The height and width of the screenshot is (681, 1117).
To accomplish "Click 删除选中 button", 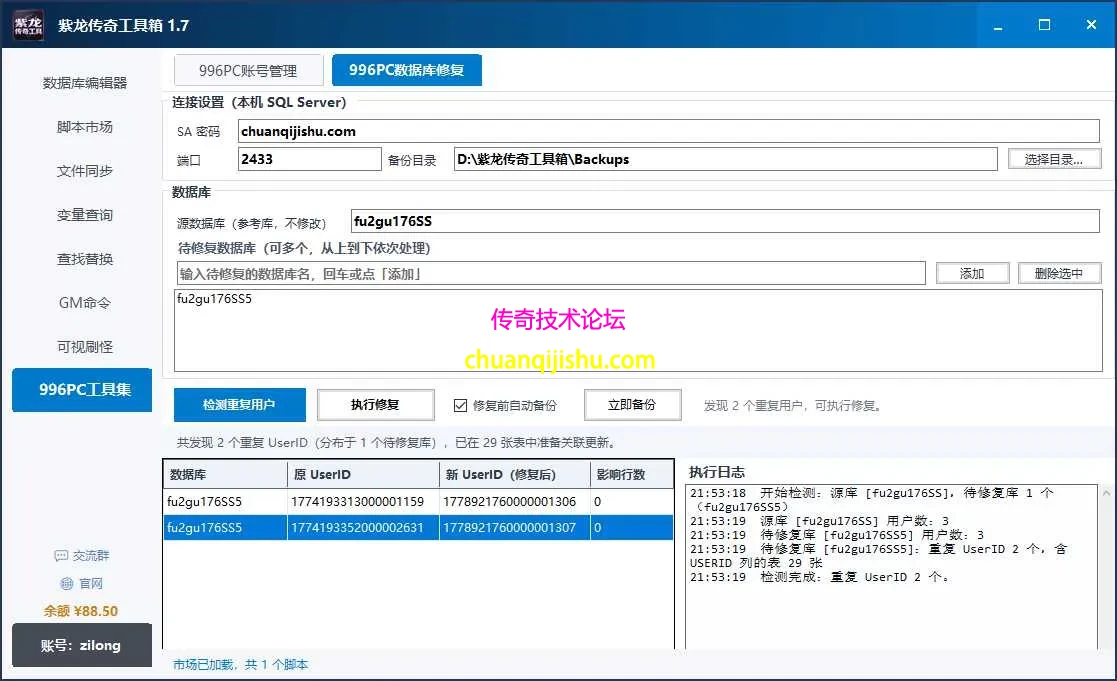I will click(x=1059, y=274).
